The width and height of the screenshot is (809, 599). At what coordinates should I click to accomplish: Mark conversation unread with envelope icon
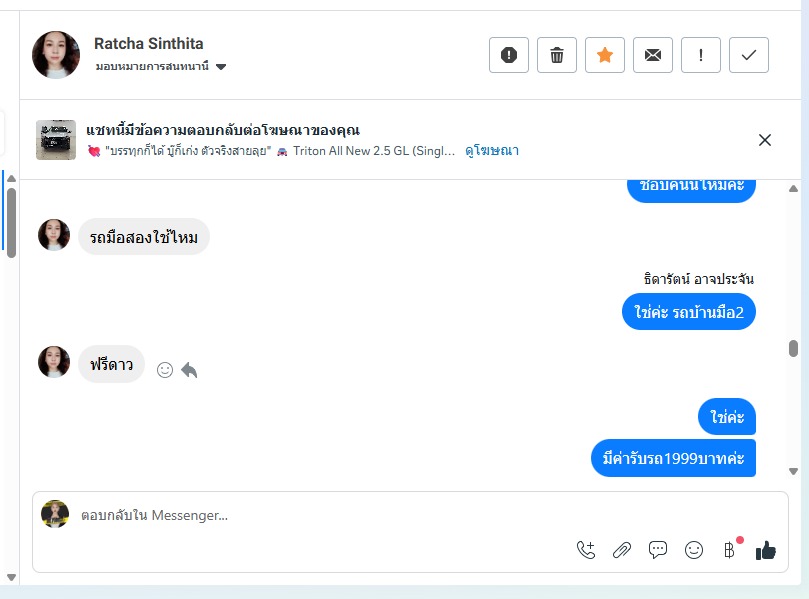pyautogui.click(x=653, y=55)
